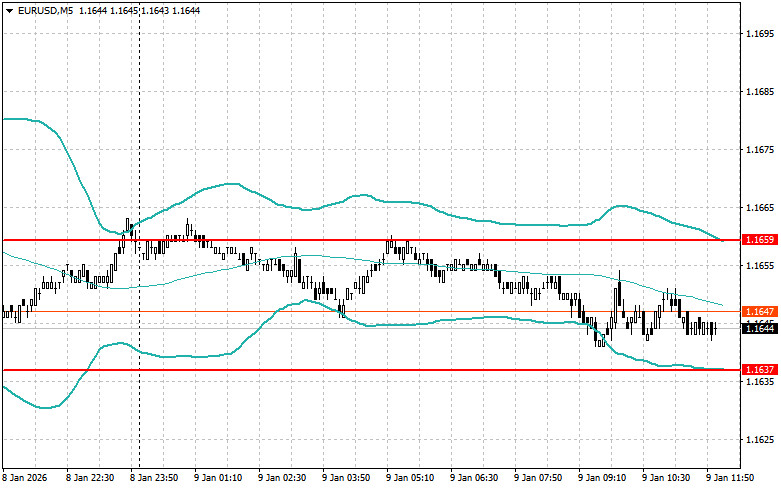Click the 1.1685 price scale label

pos(759,92)
